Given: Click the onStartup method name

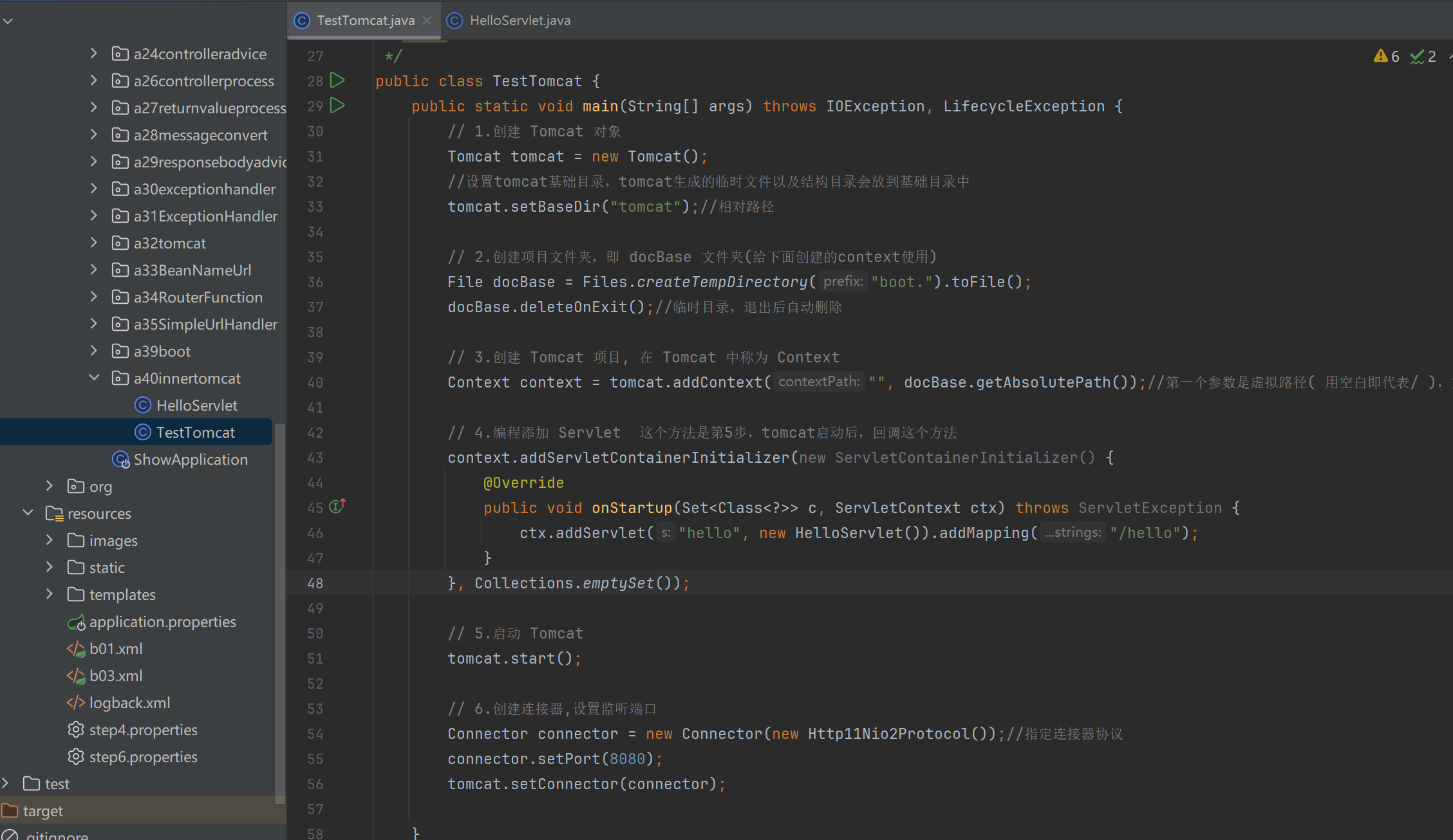Looking at the screenshot, I should tap(632, 508).
